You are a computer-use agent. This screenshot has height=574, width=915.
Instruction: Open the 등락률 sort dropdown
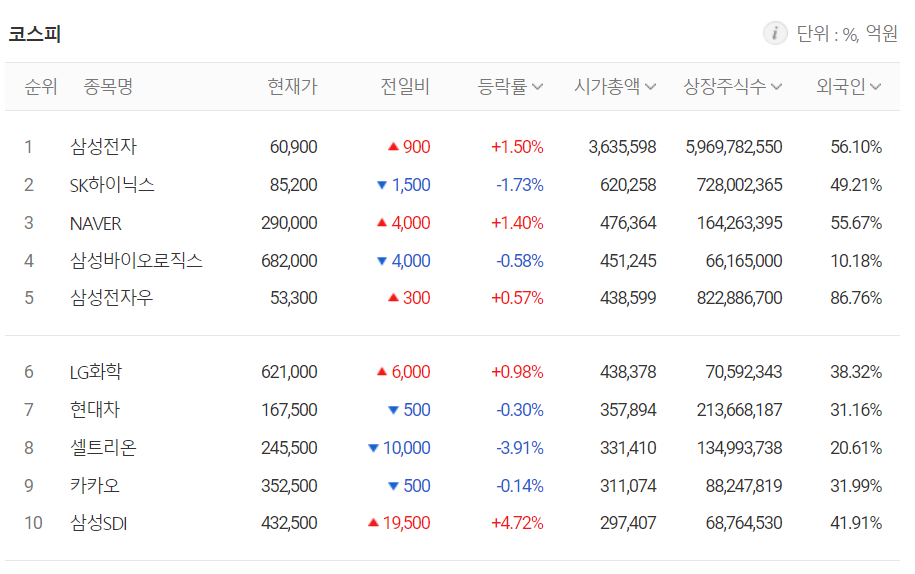[x=510, y=86]
